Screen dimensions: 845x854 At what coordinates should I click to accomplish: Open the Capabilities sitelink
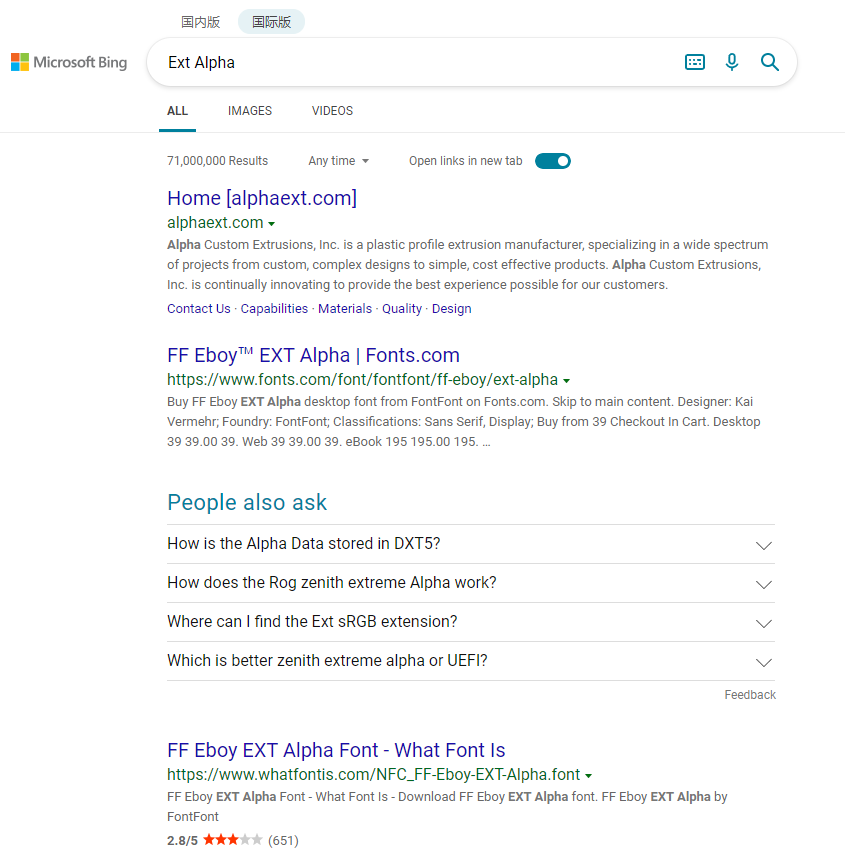pyautogui.click(x=274, y=309)
